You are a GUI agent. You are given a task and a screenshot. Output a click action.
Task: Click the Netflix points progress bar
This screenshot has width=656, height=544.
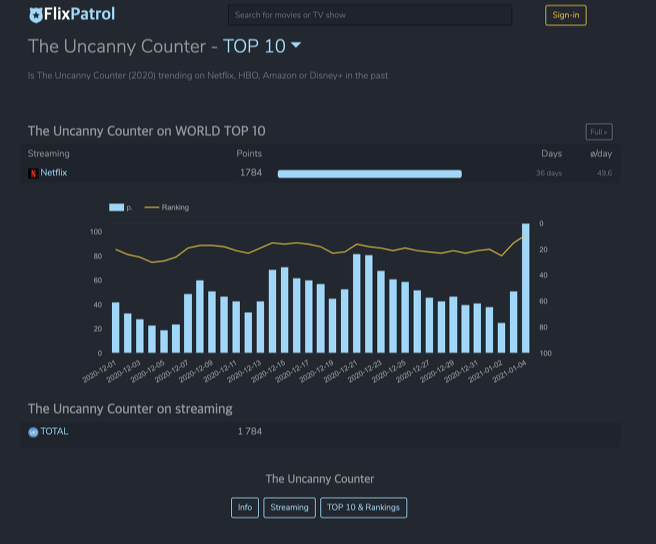(370, 174)
